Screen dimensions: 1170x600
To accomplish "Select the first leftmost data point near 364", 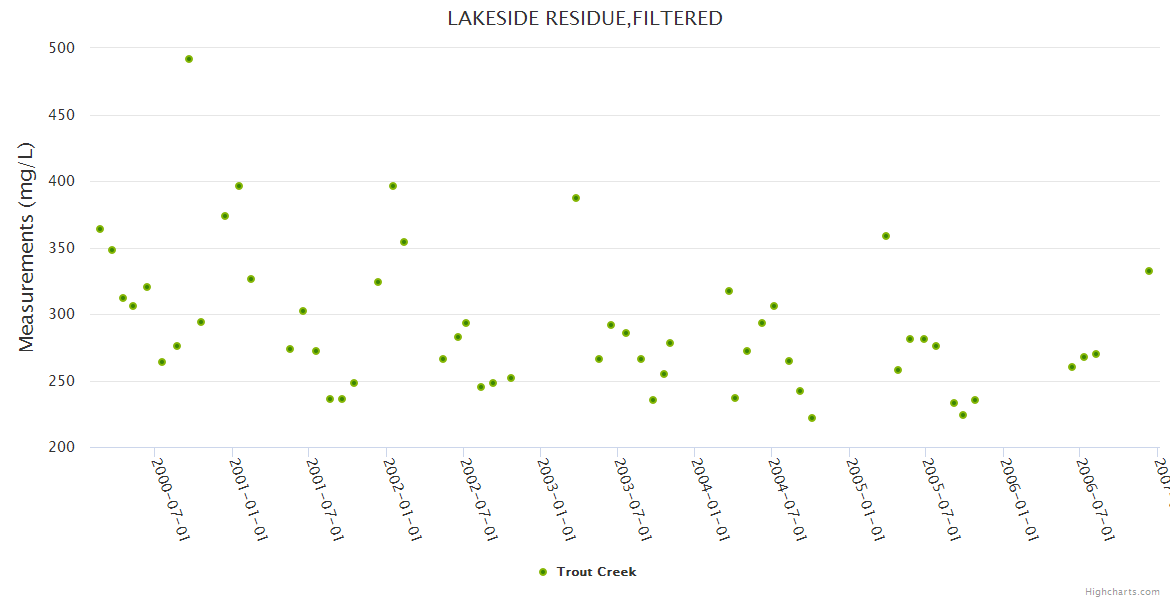I will 100,229.
